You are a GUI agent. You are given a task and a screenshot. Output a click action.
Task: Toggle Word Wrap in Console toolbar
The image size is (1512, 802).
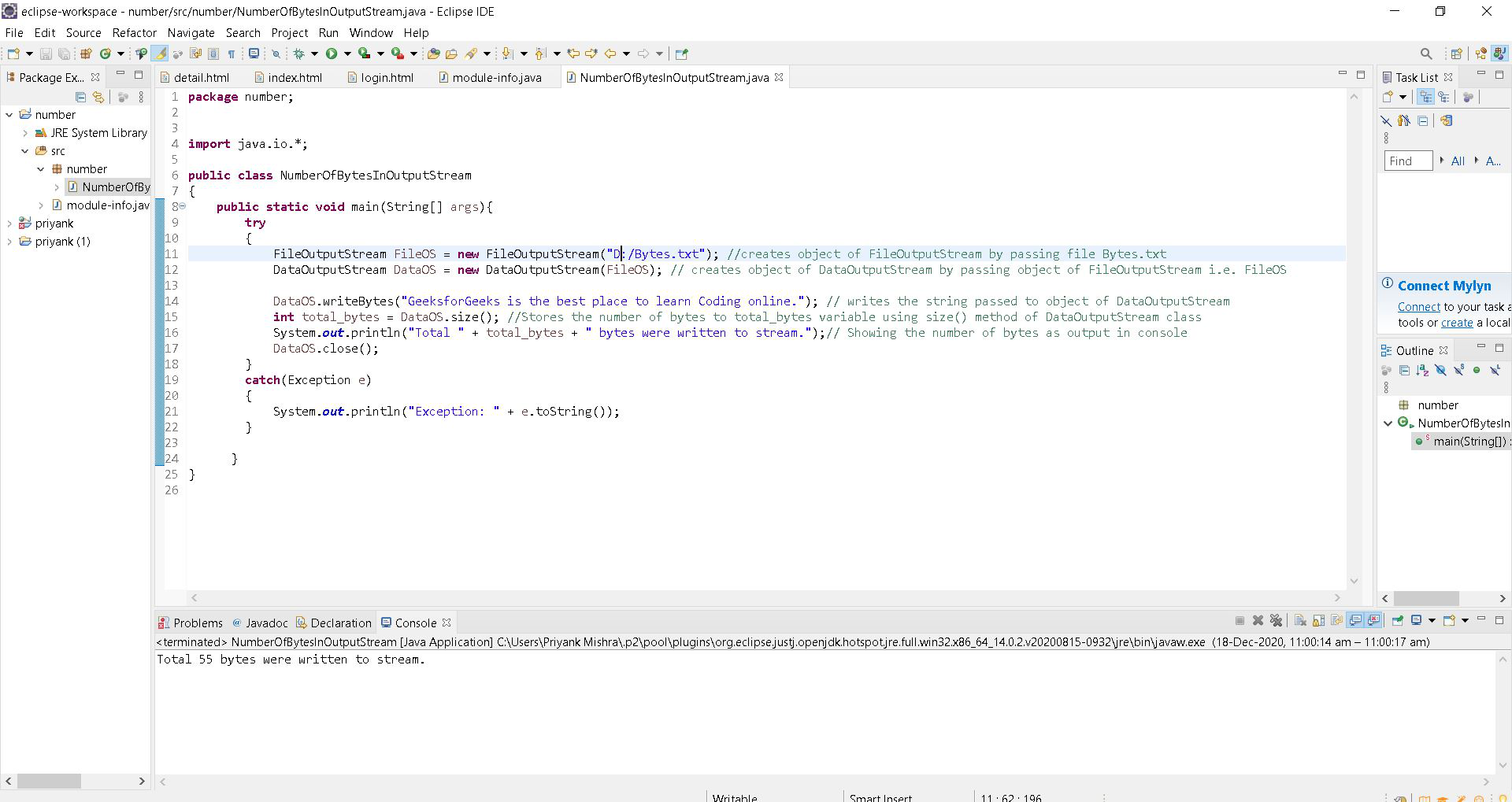1336,620
